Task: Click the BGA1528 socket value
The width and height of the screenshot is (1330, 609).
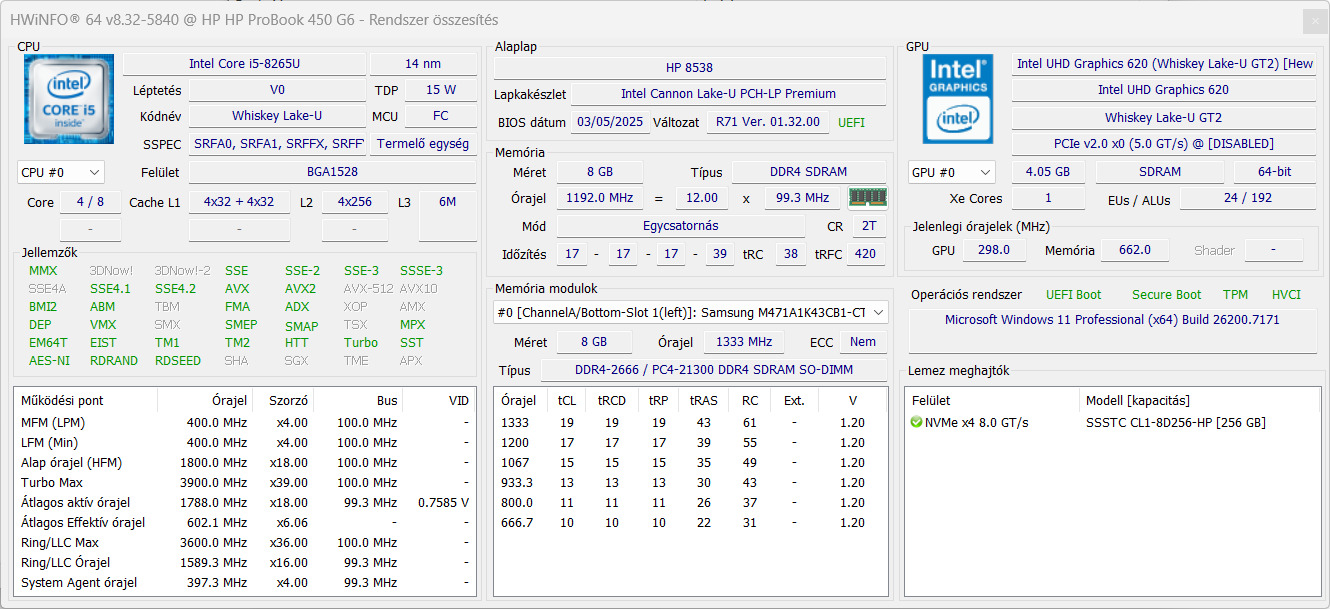Action: (332, 172)
